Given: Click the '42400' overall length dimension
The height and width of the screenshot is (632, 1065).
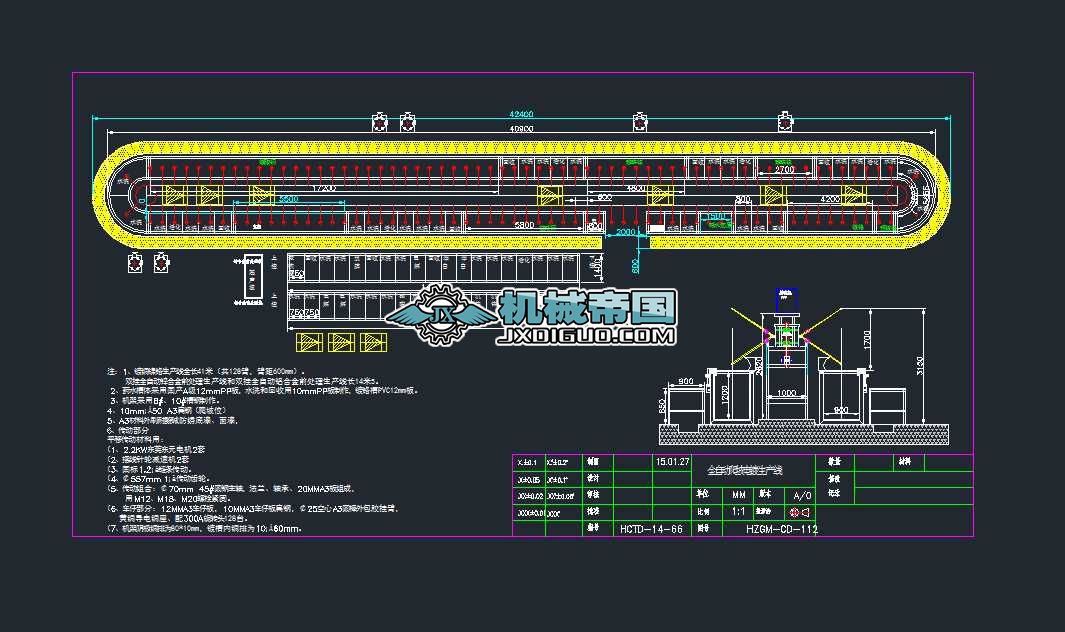Looking at the screenshot, I should click(x=521, y=114).
